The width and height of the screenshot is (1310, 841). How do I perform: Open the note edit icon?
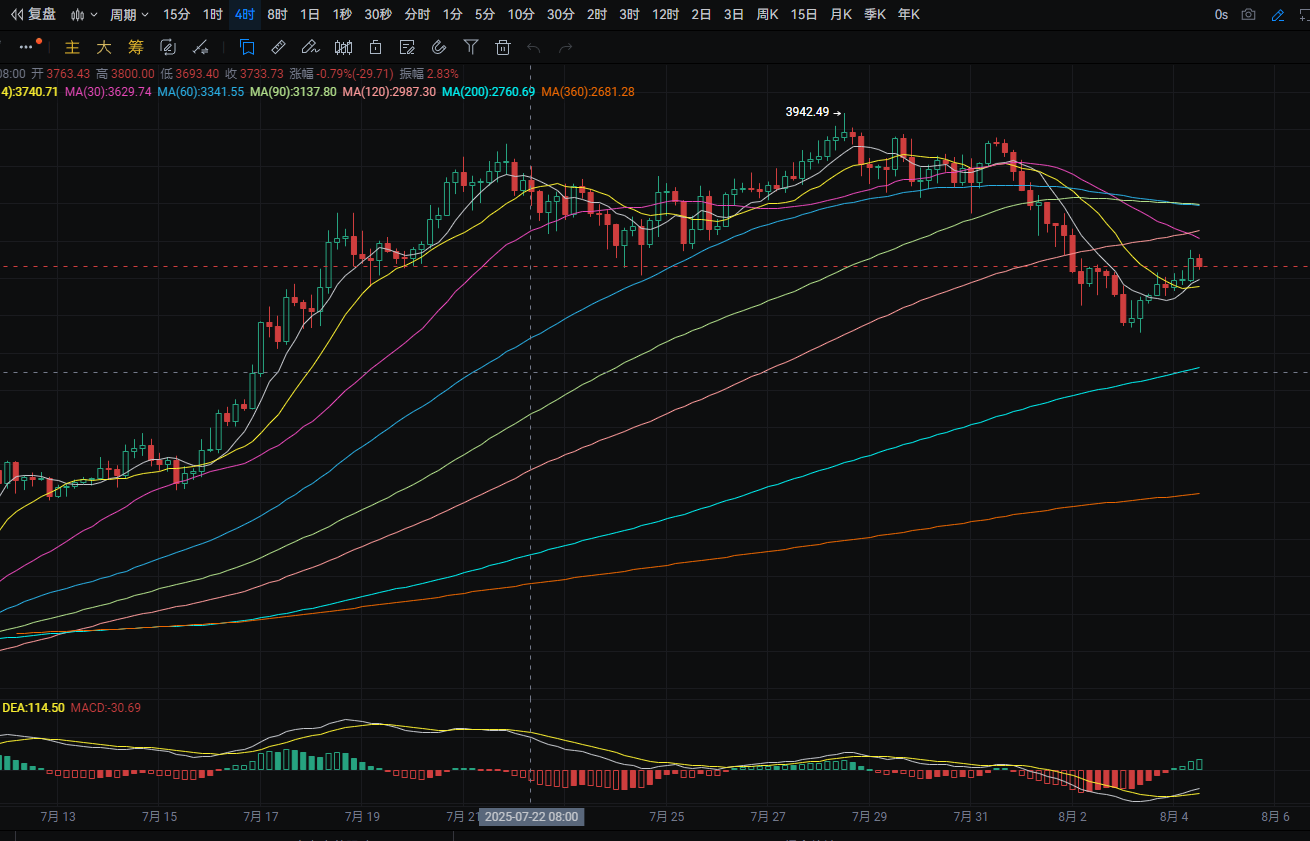(x=407, y=47)
